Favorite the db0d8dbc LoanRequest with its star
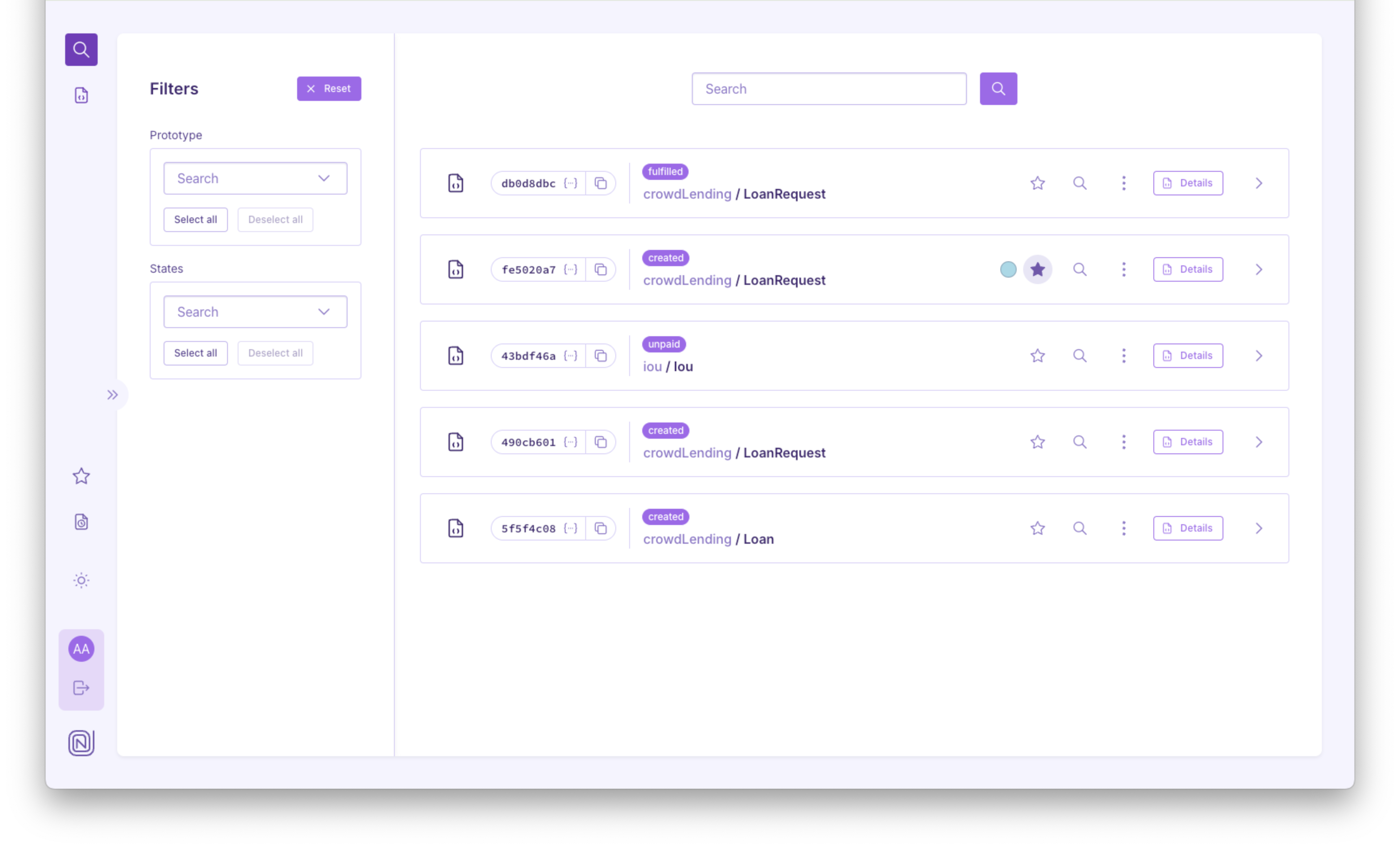 [x=1037, y=183]
